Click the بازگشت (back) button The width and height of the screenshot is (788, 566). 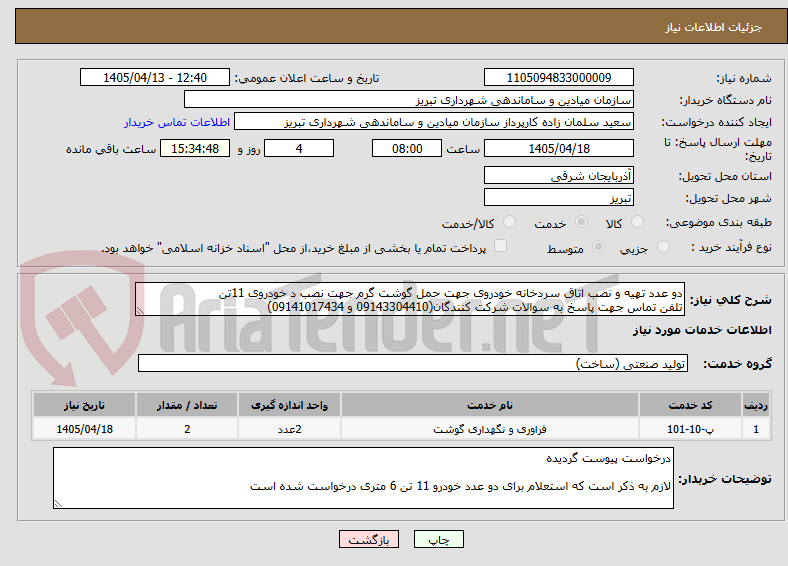(369, 539)
